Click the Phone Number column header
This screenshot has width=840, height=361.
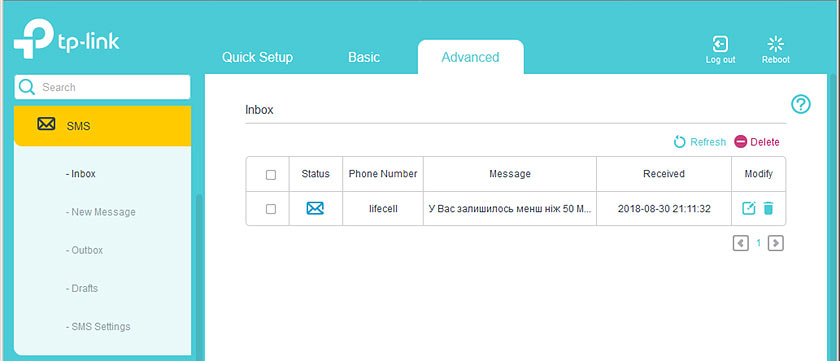coord(382,174)
